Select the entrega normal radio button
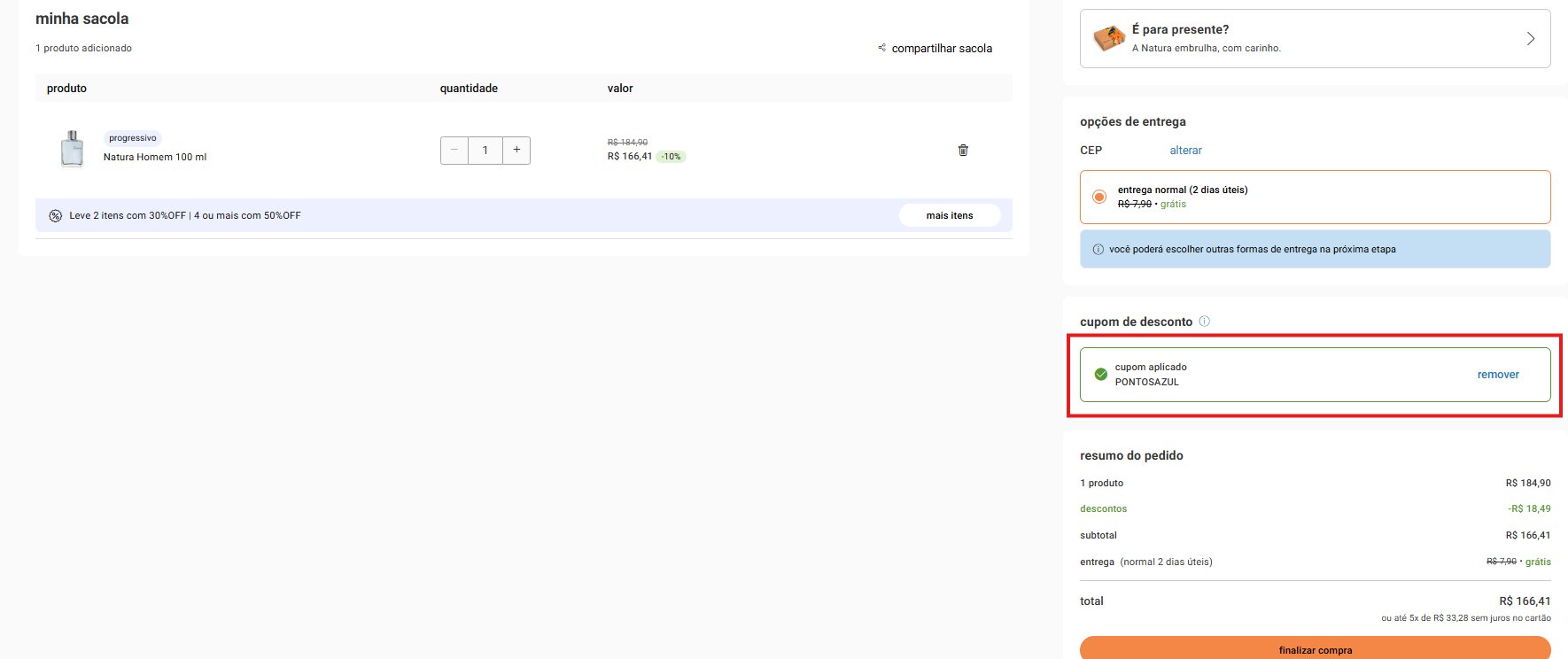Image resolution: width=1568 pixels, height=659 pixels. pos(1099,197)
